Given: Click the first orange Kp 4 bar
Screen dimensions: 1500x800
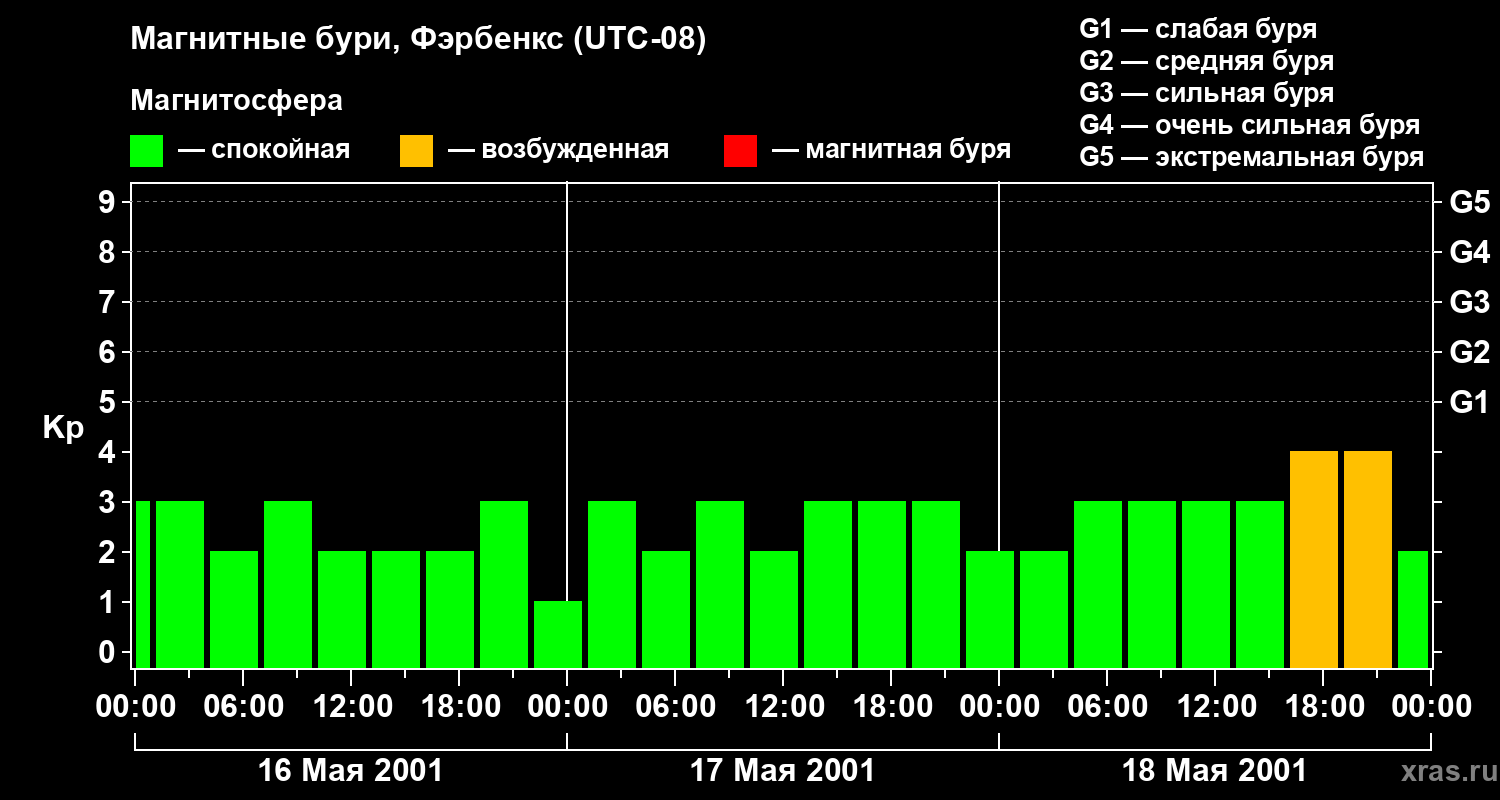Looking at the screenshot, I should point(1314,560).
